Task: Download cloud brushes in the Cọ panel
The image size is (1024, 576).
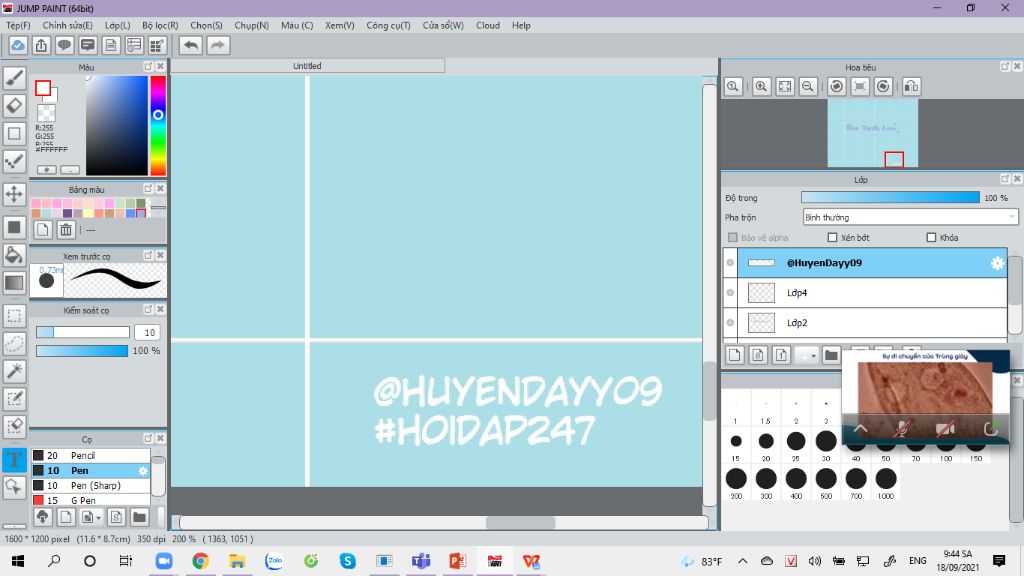Action: [x=42, y=517]
